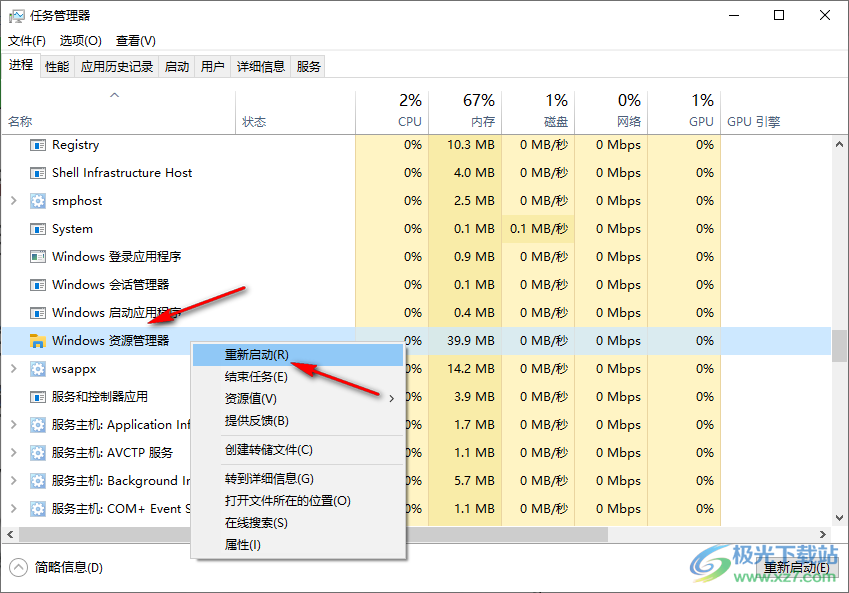Open the 选项(O) menu
This screenshot has height=593, width=849.
click(x=81, y=41)
